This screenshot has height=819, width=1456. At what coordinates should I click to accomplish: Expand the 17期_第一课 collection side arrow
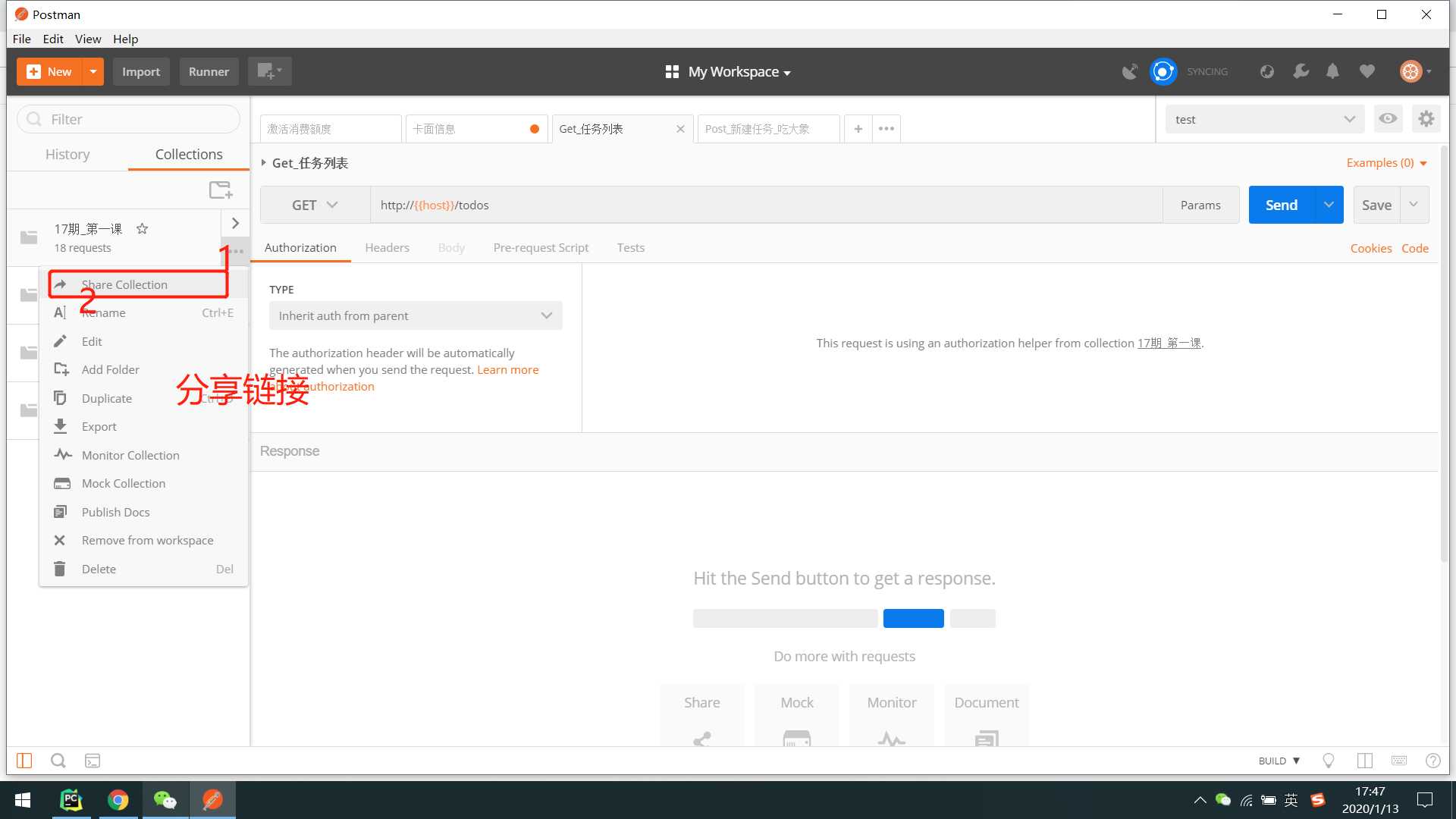tap(235, 223)
